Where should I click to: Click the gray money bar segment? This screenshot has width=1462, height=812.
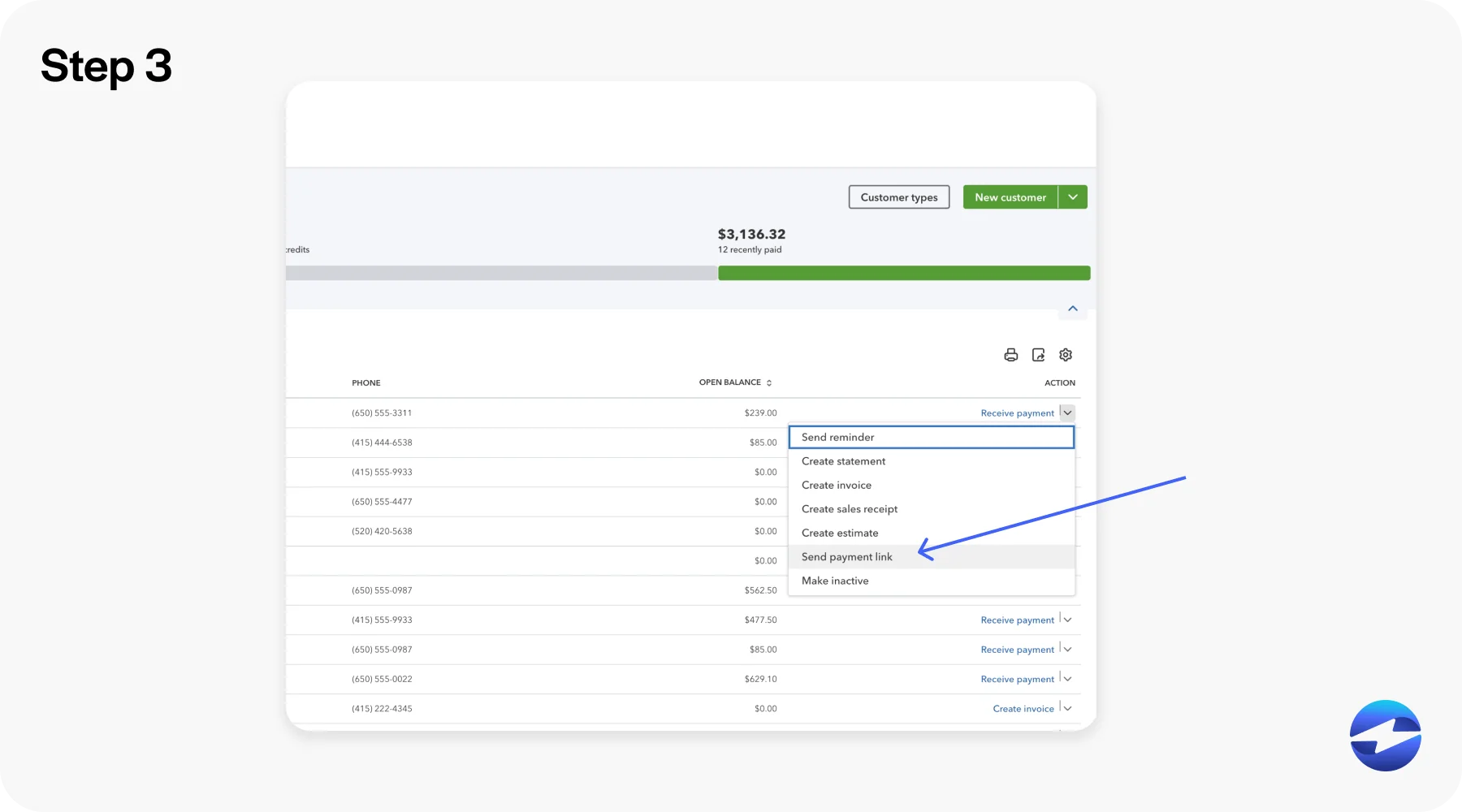[x=502, y=273]
